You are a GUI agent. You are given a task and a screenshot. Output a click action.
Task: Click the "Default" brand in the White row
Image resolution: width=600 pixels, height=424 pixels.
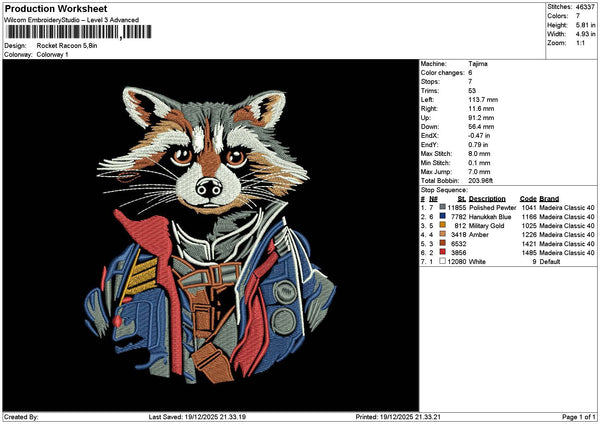tap(549, 262)
